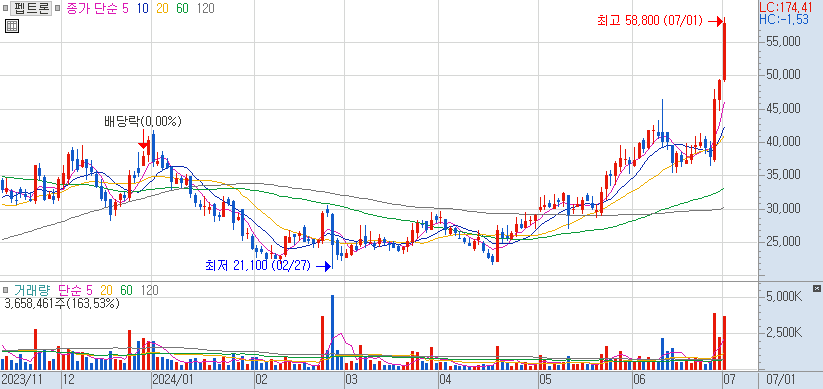The width and height of the screenshot is (823, 389).
Task: Select the blue 10-day moving average label
Action: tap(142, 8)
